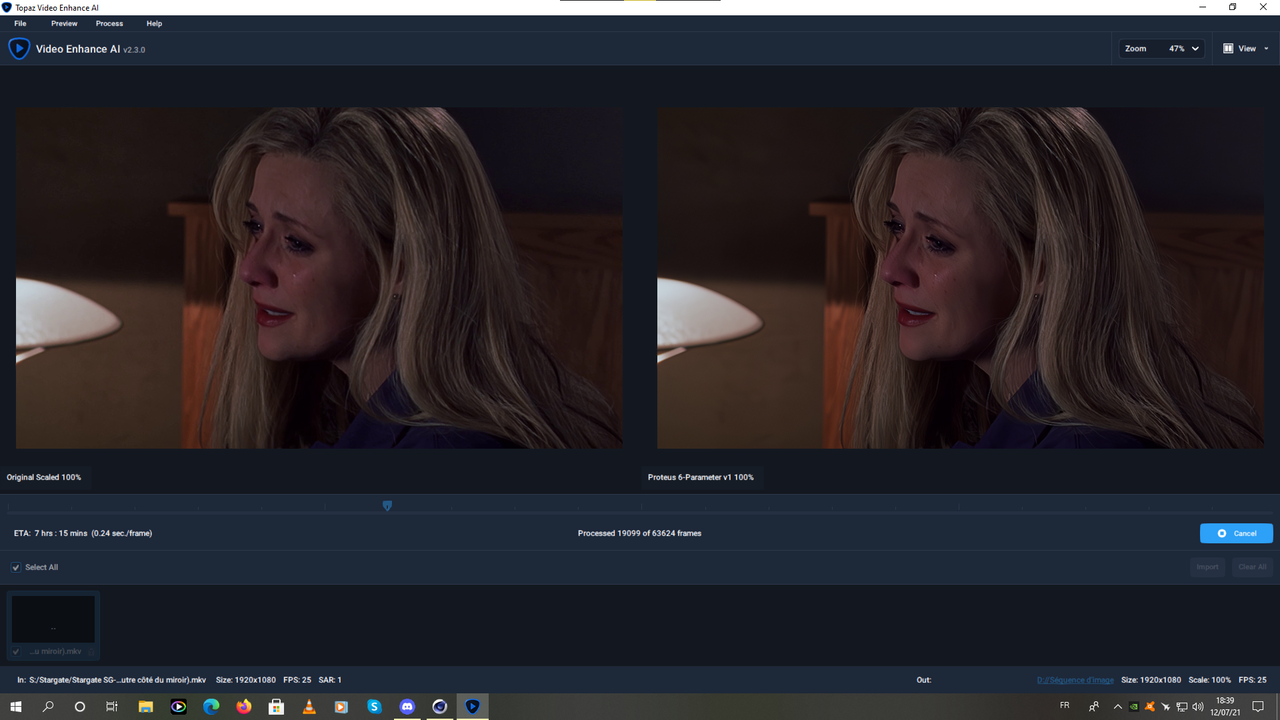1280x720 pixels.
Task: Open Discord from taskbar
Action: tap(407, 707)
